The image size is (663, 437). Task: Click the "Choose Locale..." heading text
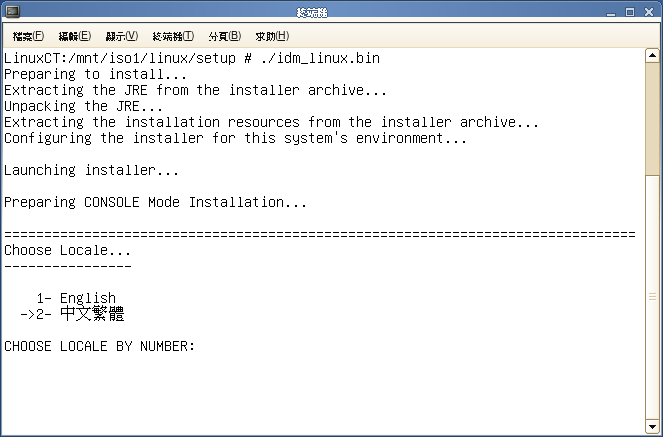(67, 250)
